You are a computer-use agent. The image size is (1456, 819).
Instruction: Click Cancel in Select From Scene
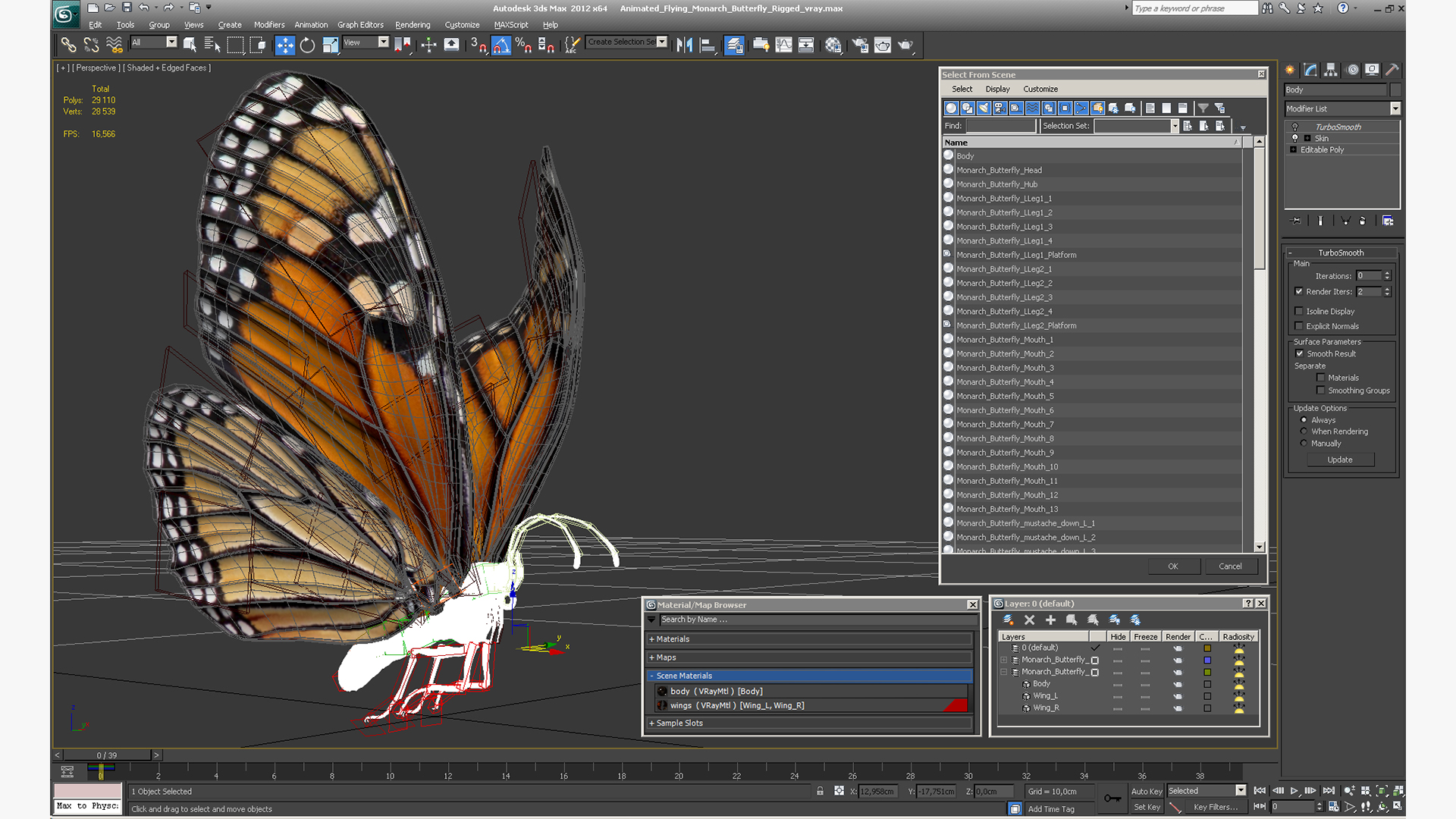[x=1230, y=566]
